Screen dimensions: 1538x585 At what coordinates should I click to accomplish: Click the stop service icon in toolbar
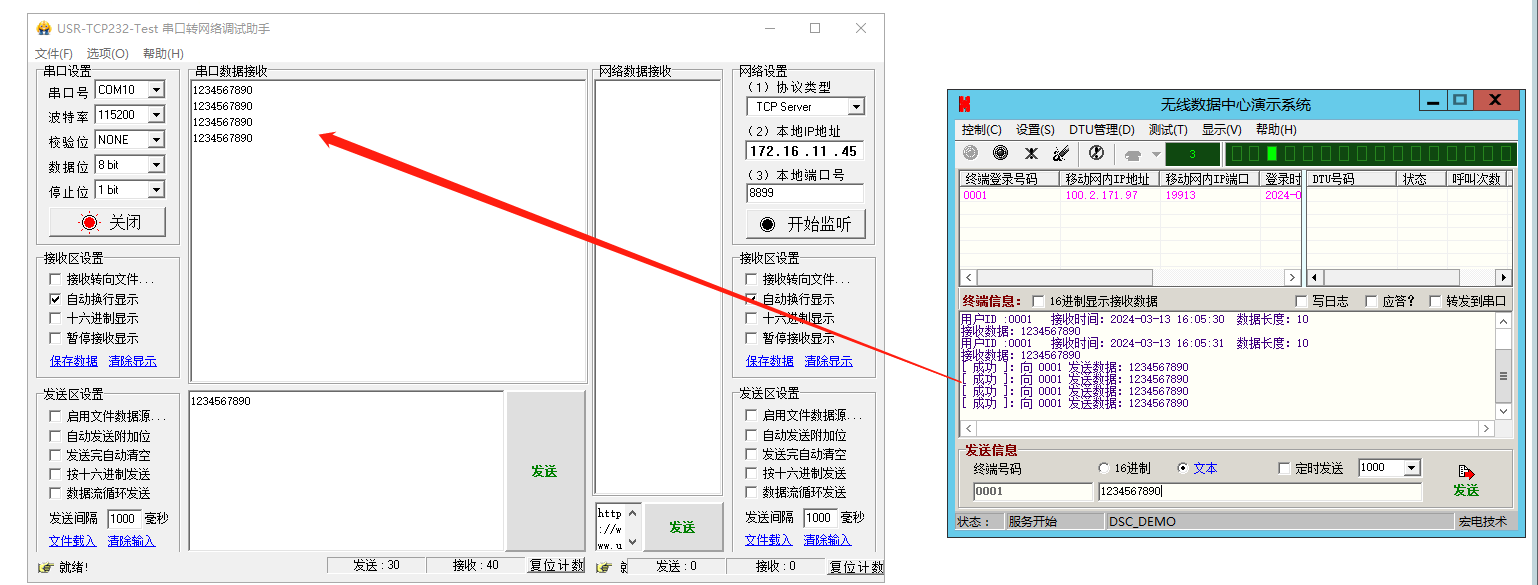click(x=1000, y=153)
